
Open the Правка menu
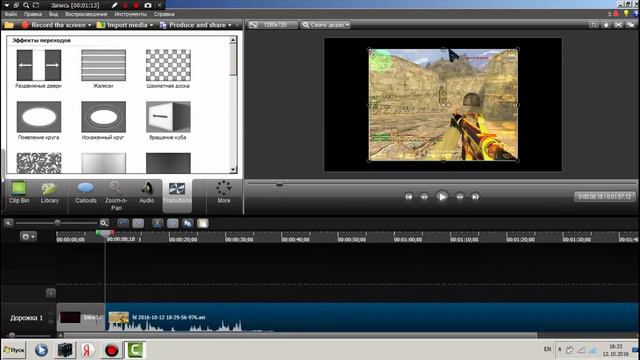click(x=33, y=14)
